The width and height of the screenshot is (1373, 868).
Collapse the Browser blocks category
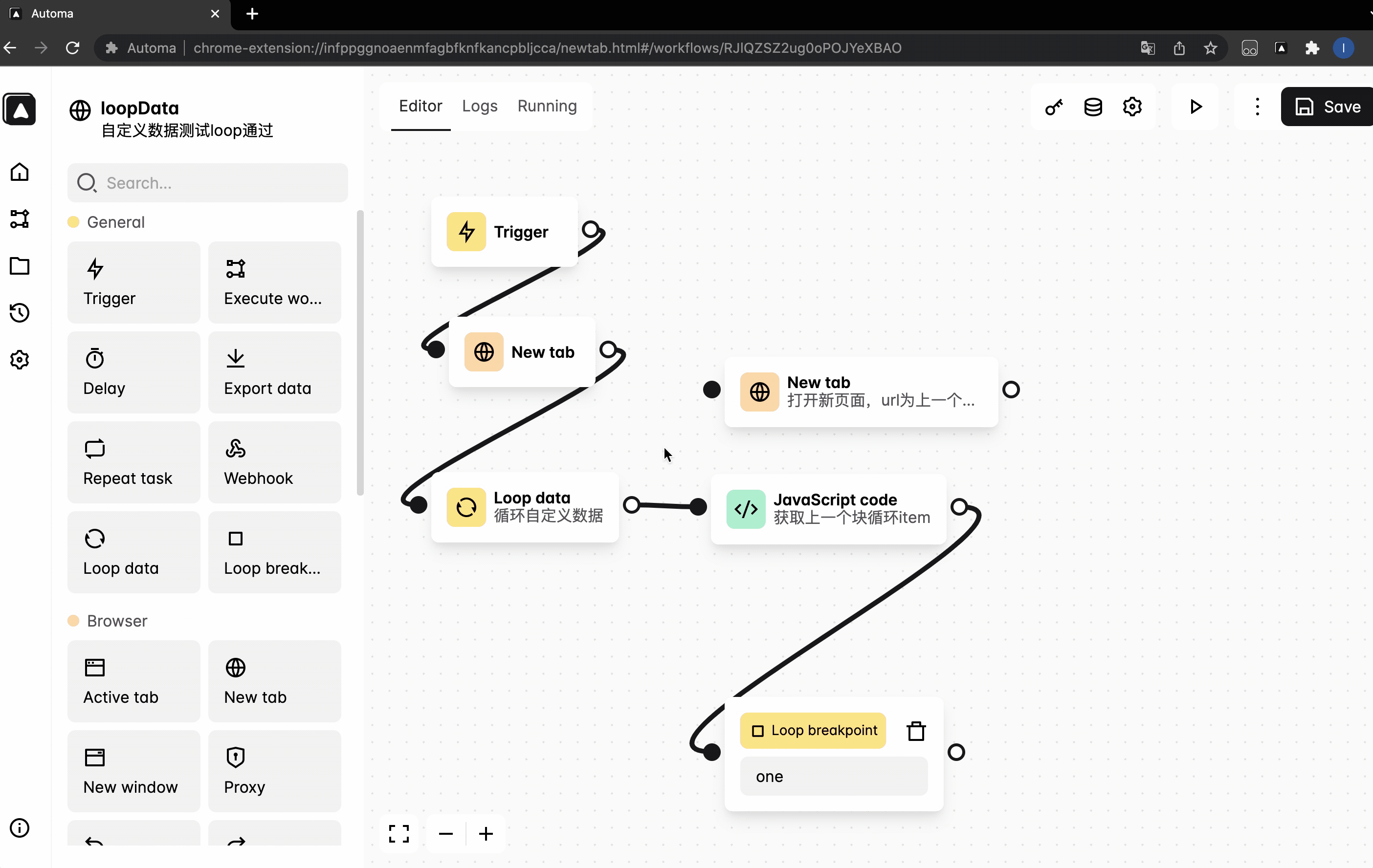click(117, 621)
